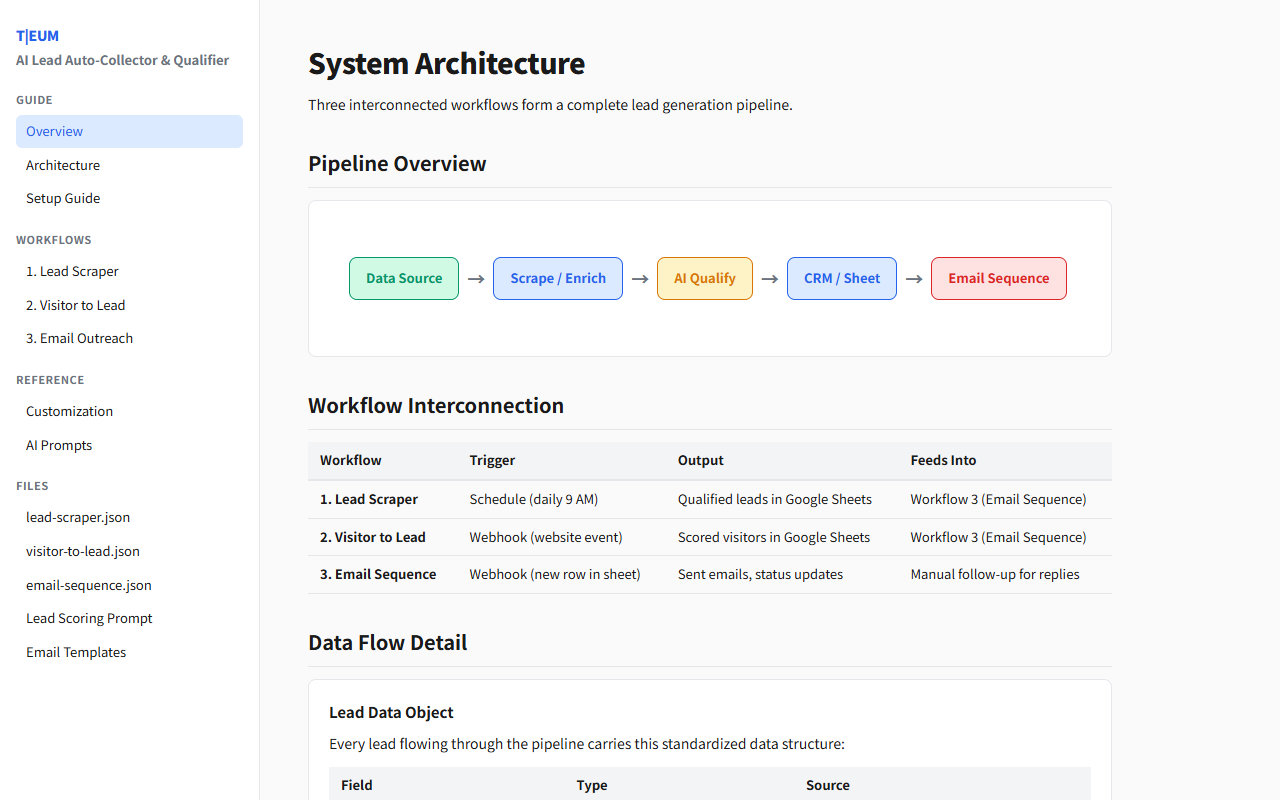Screen dimensions: 1280x800
Task: Open the Lead Scoring Prompt file
Action: [89, 618]
